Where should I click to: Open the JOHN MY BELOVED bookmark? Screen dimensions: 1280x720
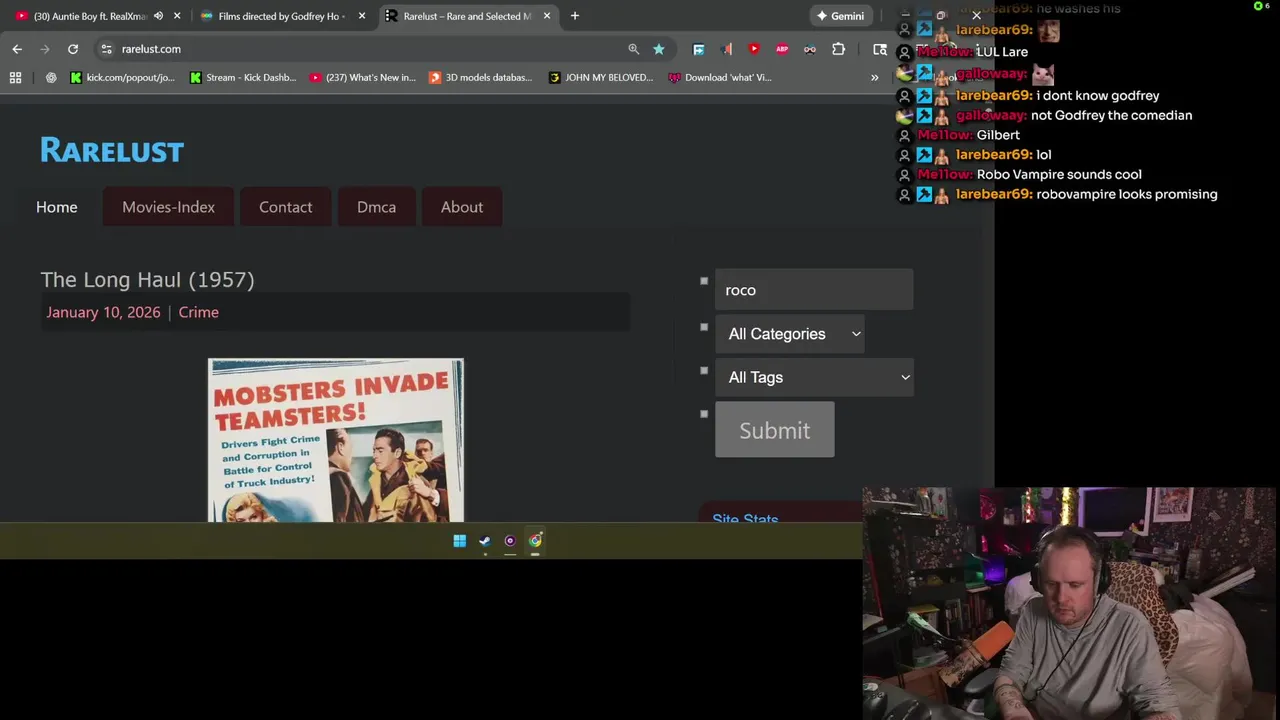[601, 77]
